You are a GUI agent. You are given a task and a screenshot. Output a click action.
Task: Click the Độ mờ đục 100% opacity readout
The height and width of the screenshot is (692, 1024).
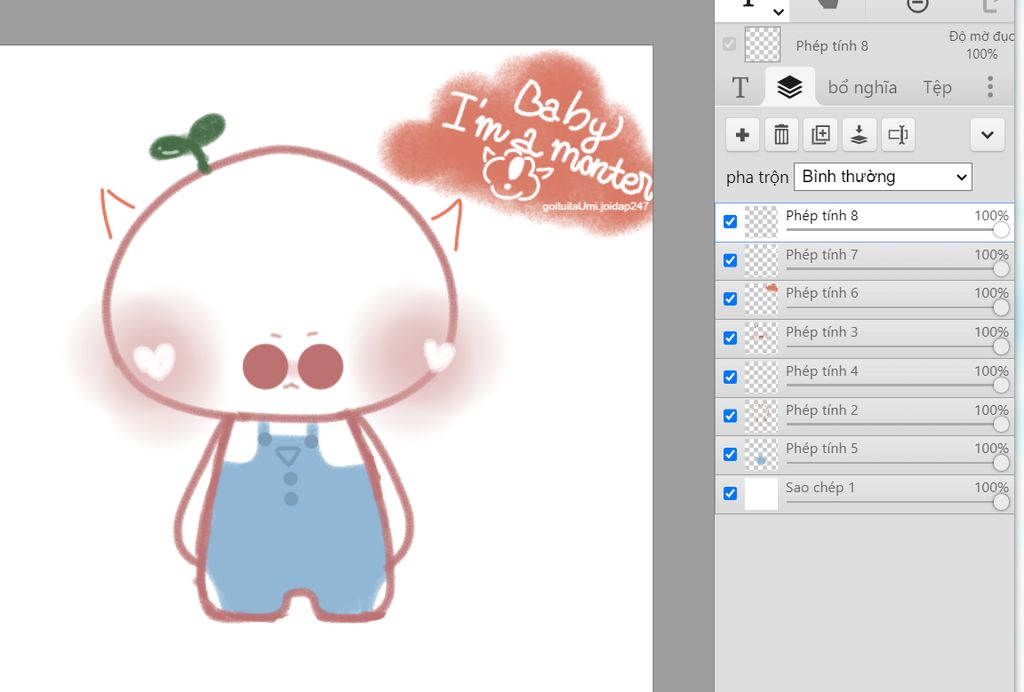[982, 45]
